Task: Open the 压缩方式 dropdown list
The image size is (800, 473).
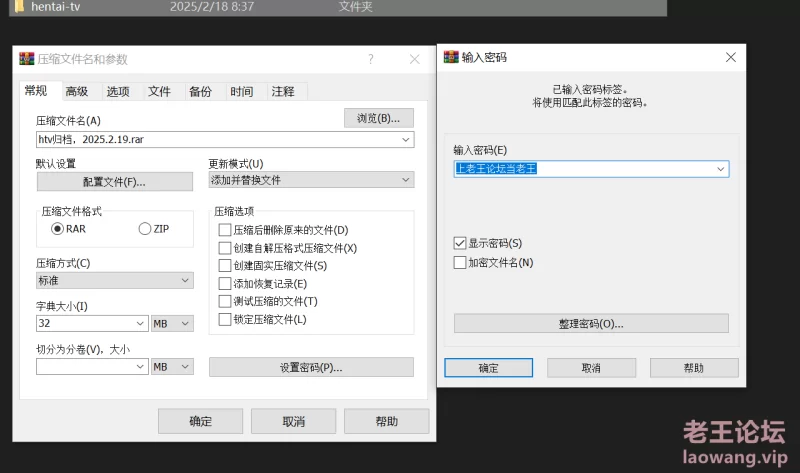Action: click(x=185, y=281)
